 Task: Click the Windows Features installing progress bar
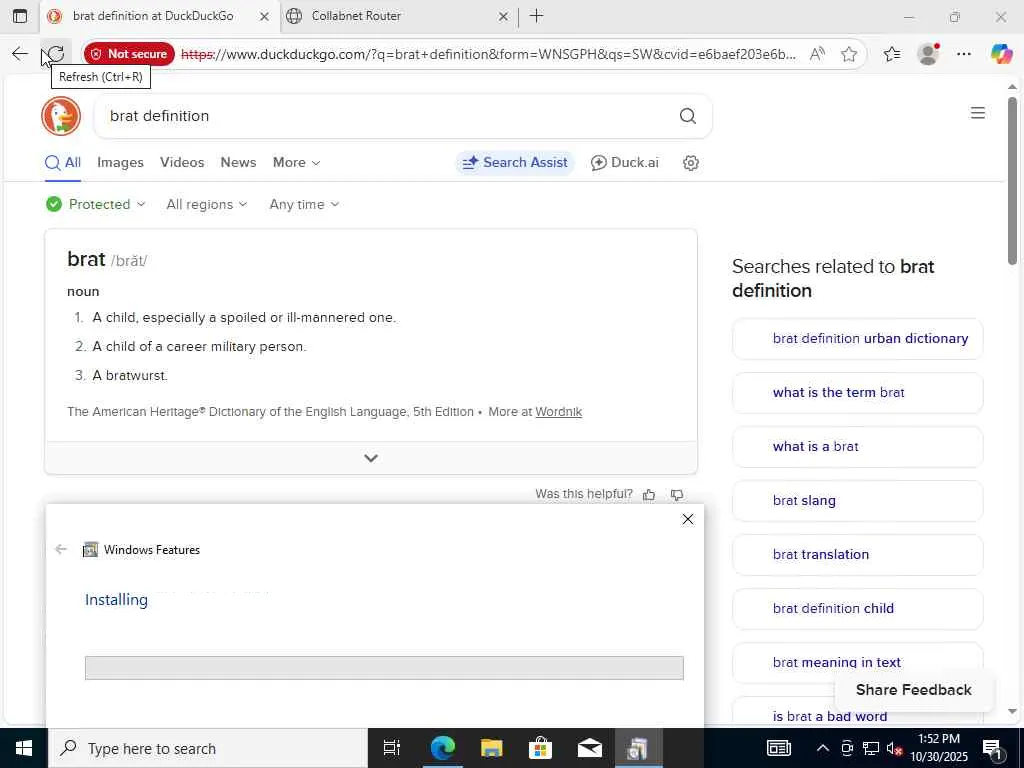point(384,668)
